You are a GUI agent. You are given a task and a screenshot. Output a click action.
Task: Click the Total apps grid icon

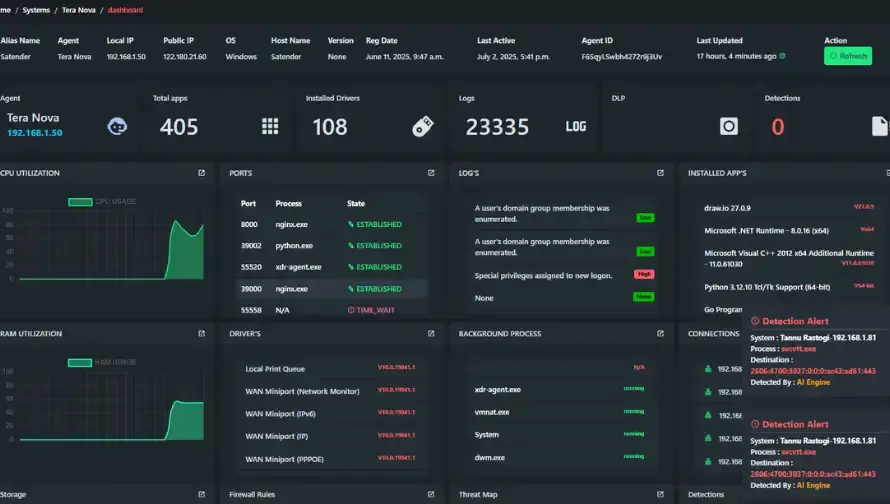(x=270, y=126)
